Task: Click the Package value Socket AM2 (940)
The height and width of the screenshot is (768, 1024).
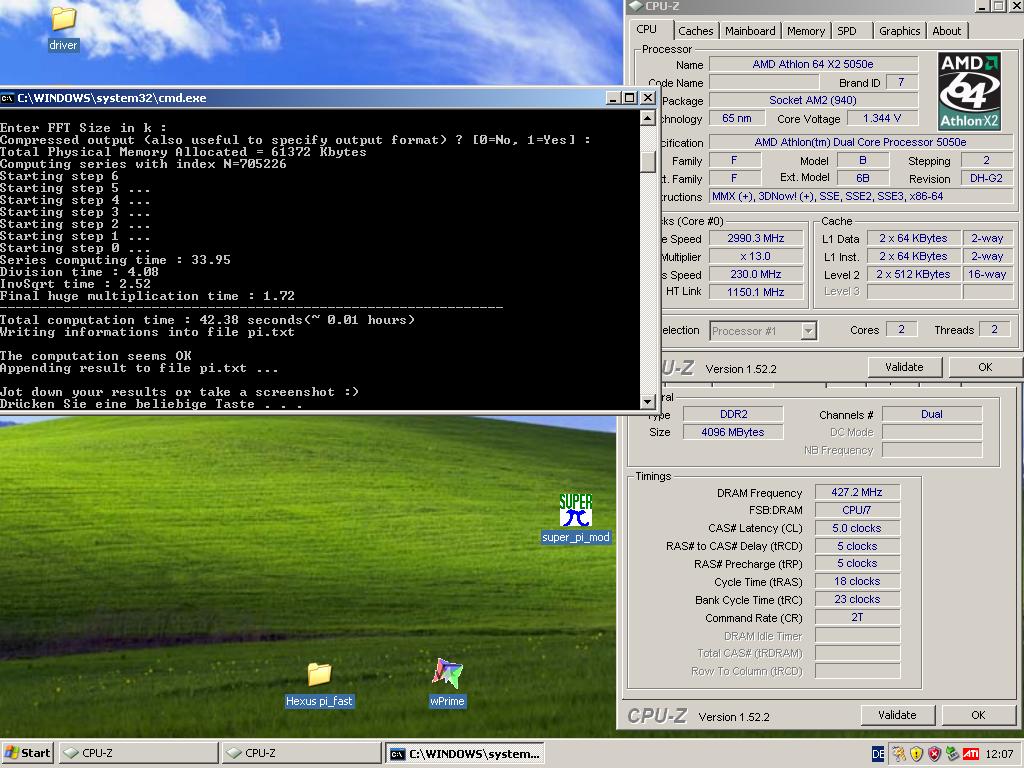Action: pyautogui.click(x=813, y=100)
